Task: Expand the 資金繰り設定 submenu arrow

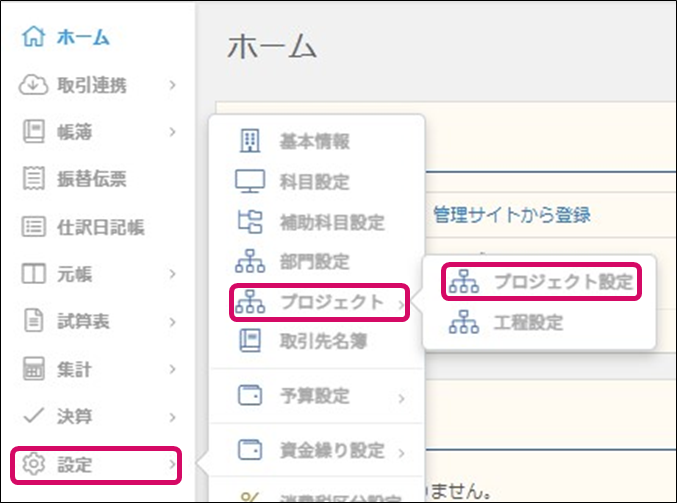Action: (401, 451)
